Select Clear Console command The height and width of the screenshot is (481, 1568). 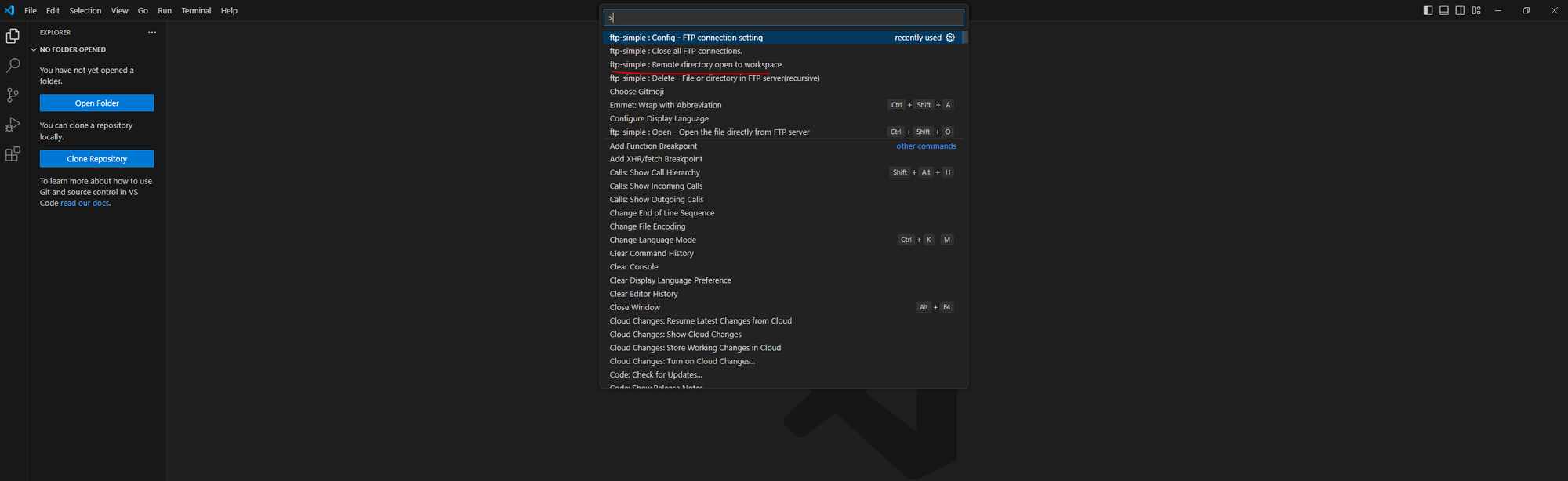pyautogui.click(x=782, y=266)
